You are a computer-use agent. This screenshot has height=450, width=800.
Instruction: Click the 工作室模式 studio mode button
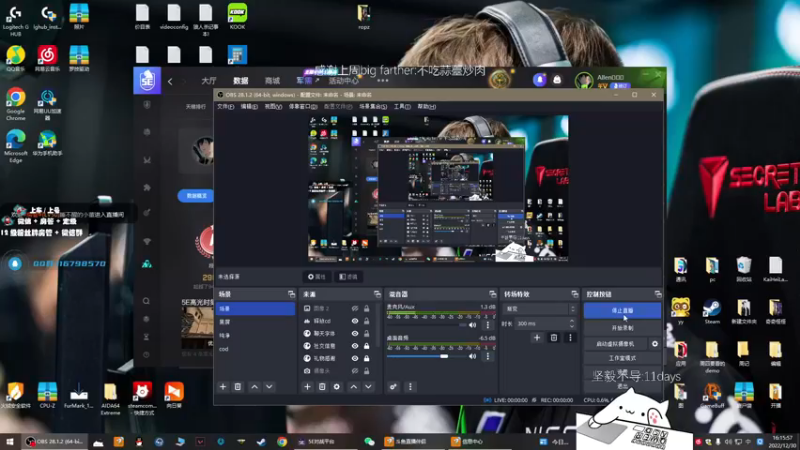pos(622,358)
